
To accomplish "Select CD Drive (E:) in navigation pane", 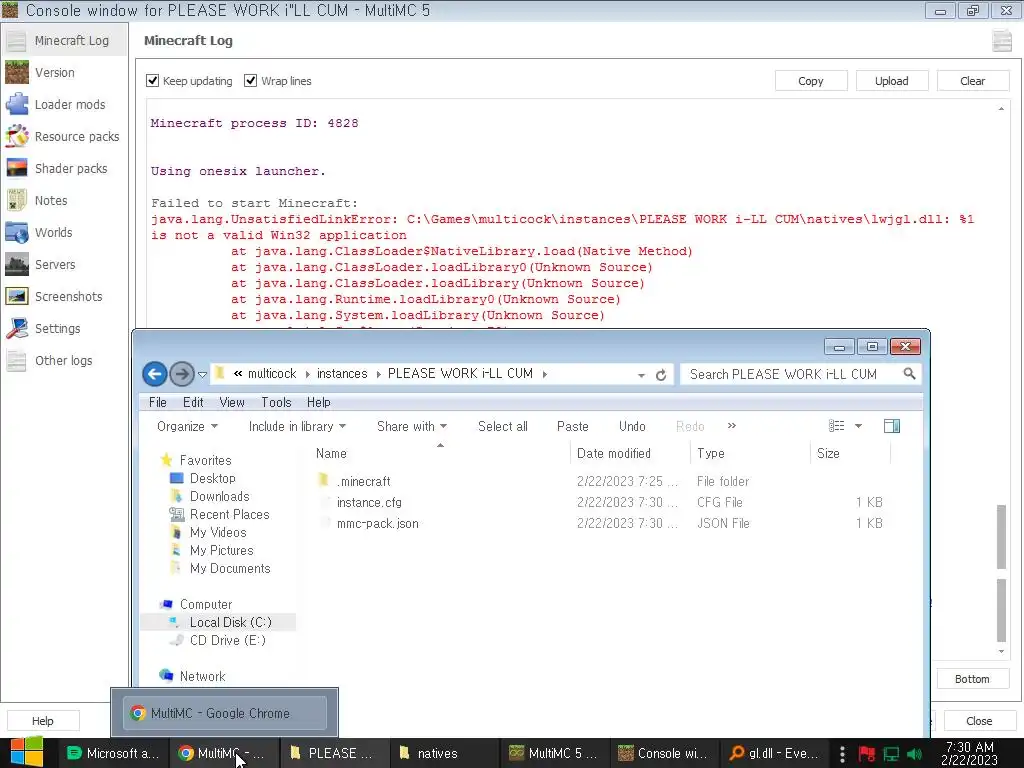I will pyautogui.click(x=227, y=641).
